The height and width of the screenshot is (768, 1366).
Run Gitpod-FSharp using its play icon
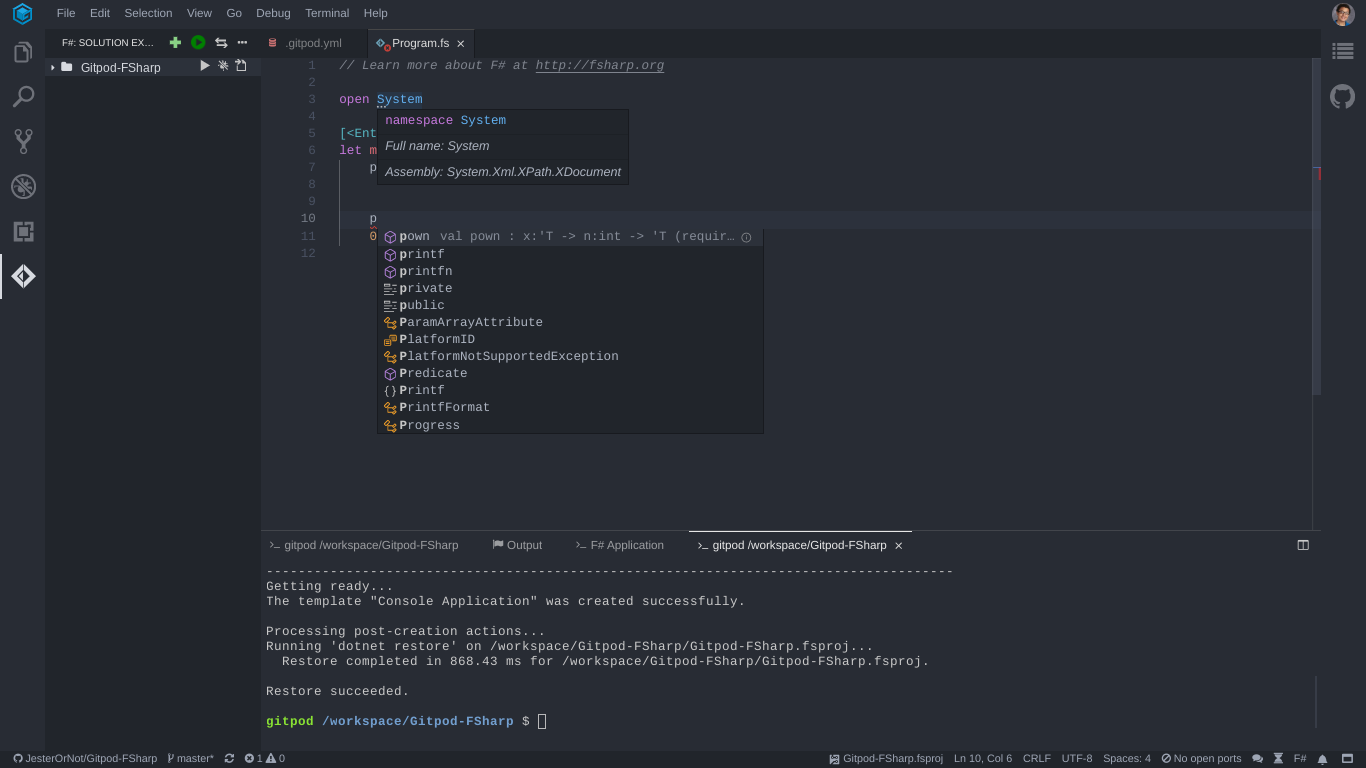pos(204,66)
